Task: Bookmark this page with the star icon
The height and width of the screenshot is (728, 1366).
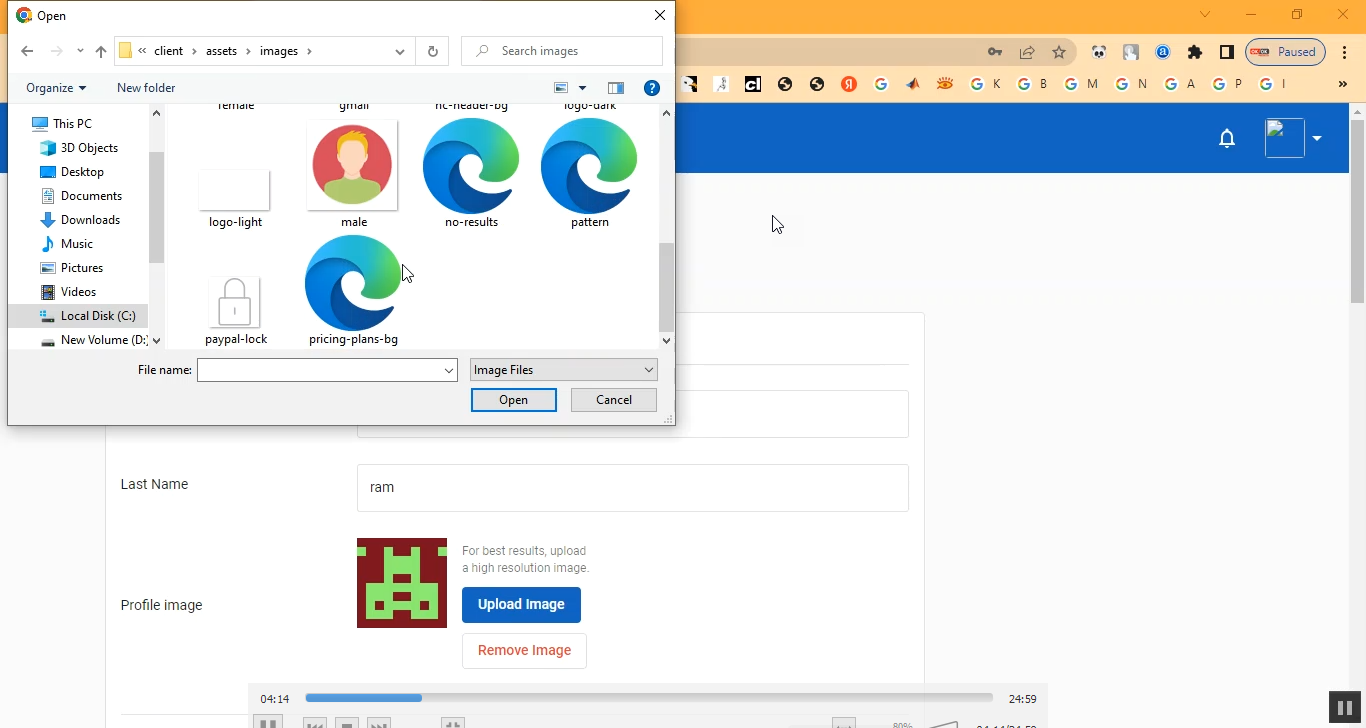Action: [x=1059, y=52]
